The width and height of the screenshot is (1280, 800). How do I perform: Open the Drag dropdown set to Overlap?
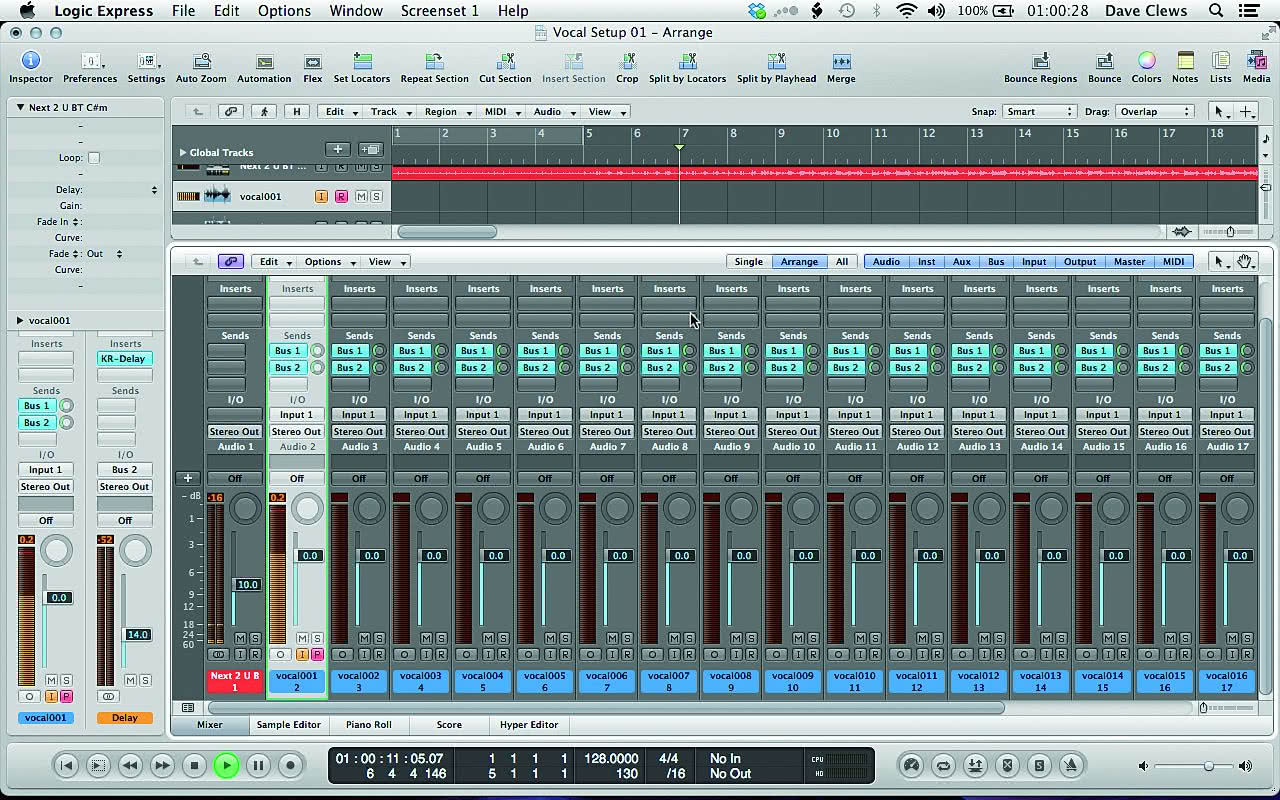(1155, 112)
